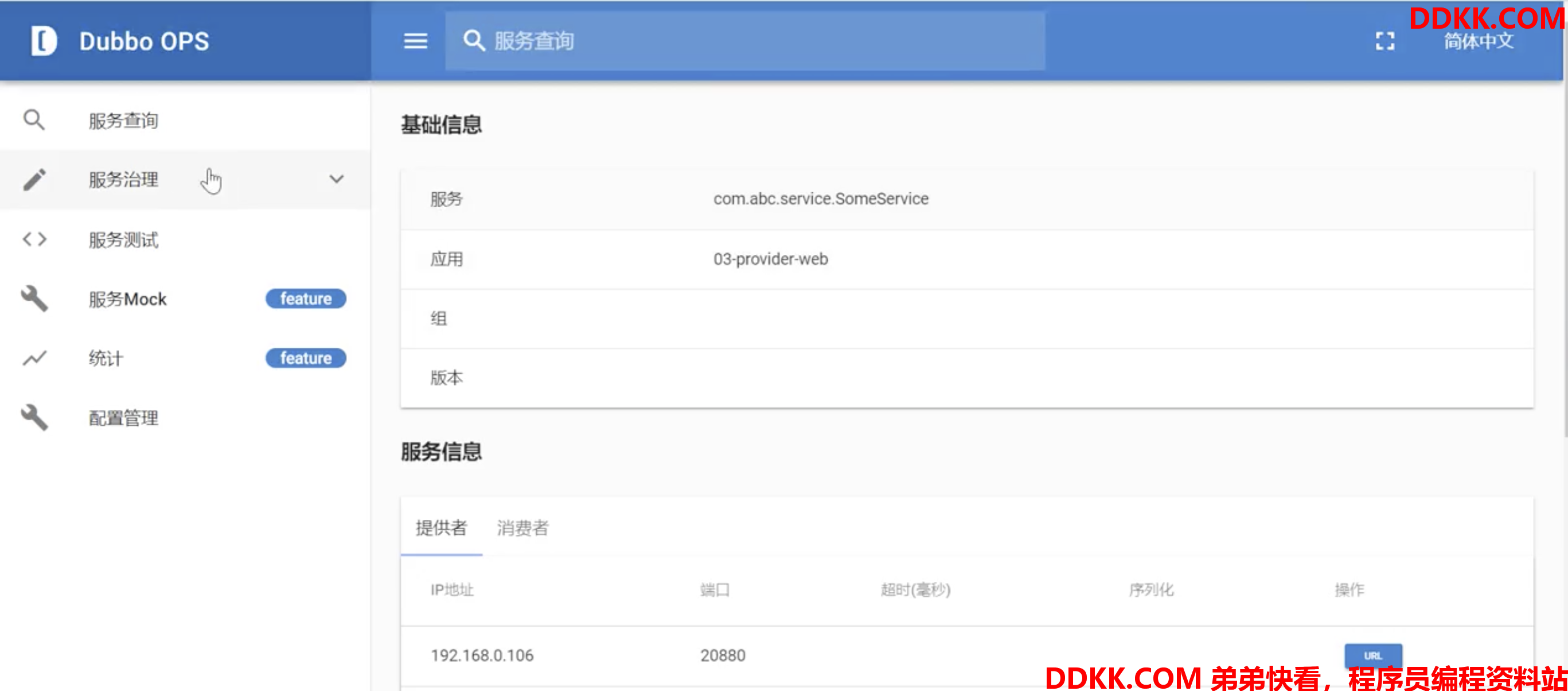Switch to the 消费者 tab
This screenshot has height=691, width=1568.
pyautogui.click(x=522, y=527)
